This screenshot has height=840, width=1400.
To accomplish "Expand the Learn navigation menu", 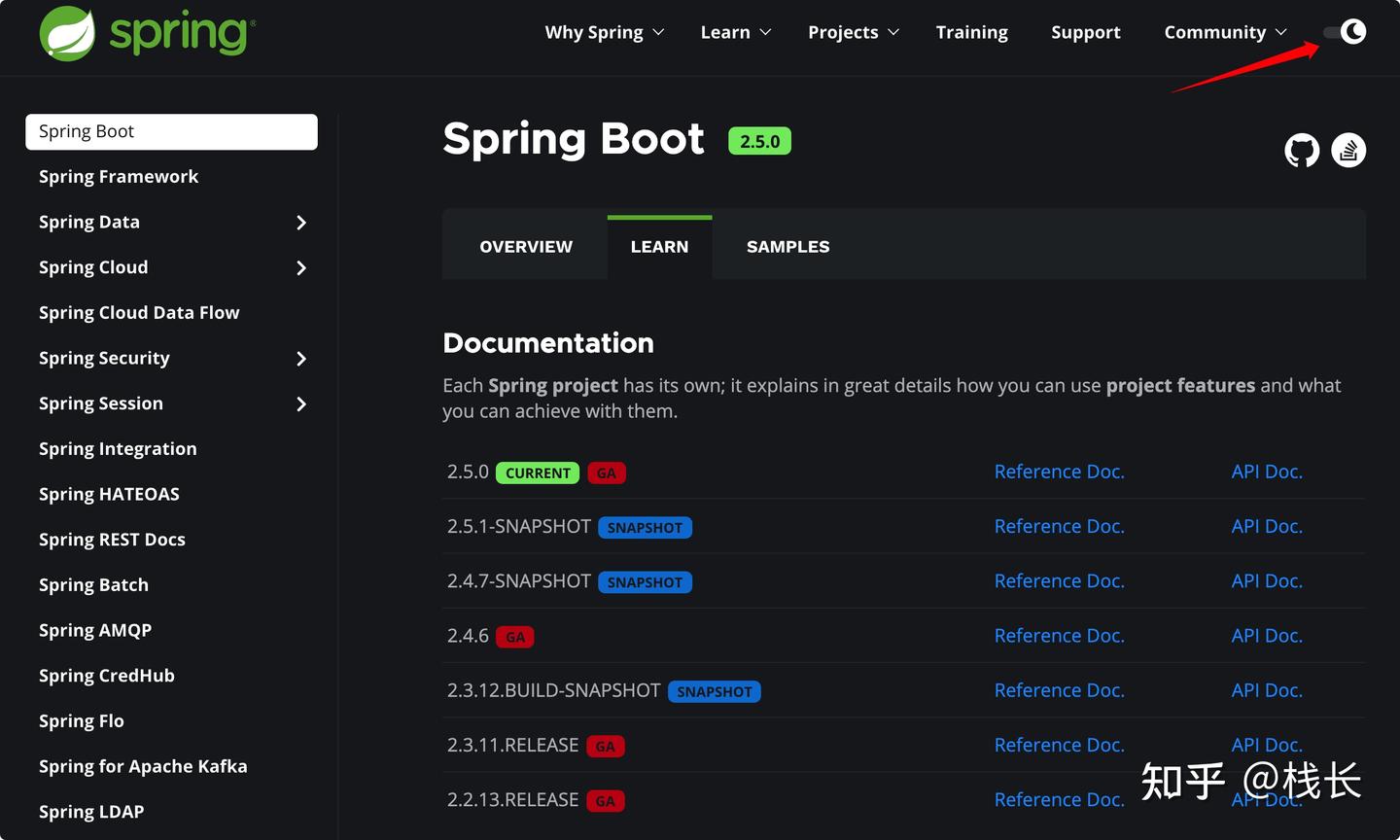I will click(736, 32).
